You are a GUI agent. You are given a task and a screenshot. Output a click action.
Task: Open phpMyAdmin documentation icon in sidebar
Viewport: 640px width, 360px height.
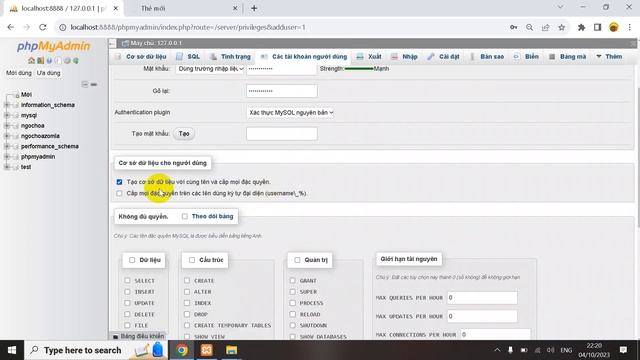point(49,60)
